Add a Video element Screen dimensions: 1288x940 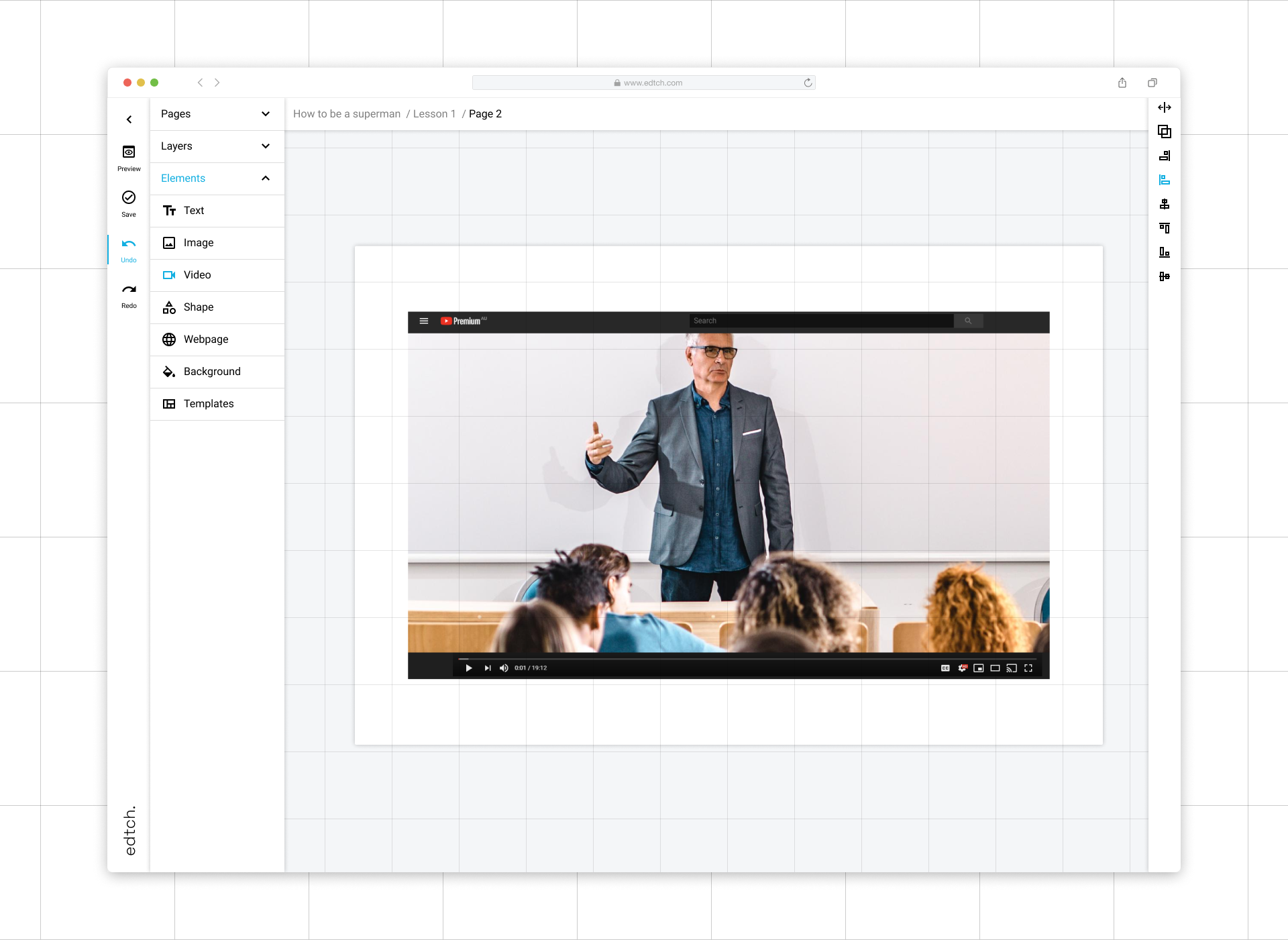[x=197, y=275]
